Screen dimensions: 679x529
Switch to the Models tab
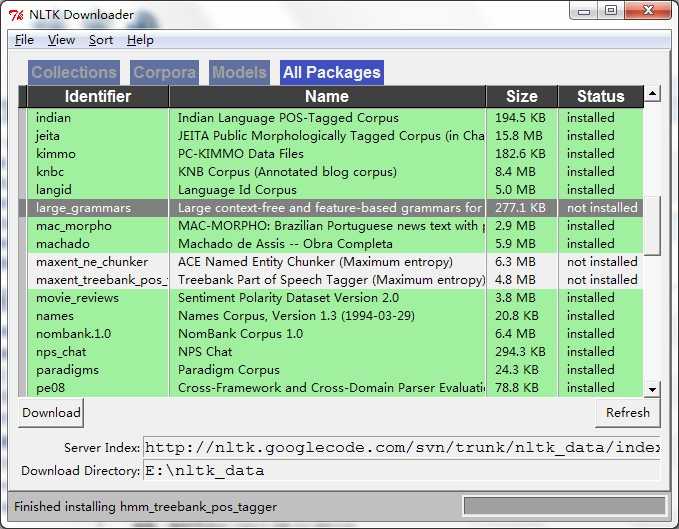239,72
